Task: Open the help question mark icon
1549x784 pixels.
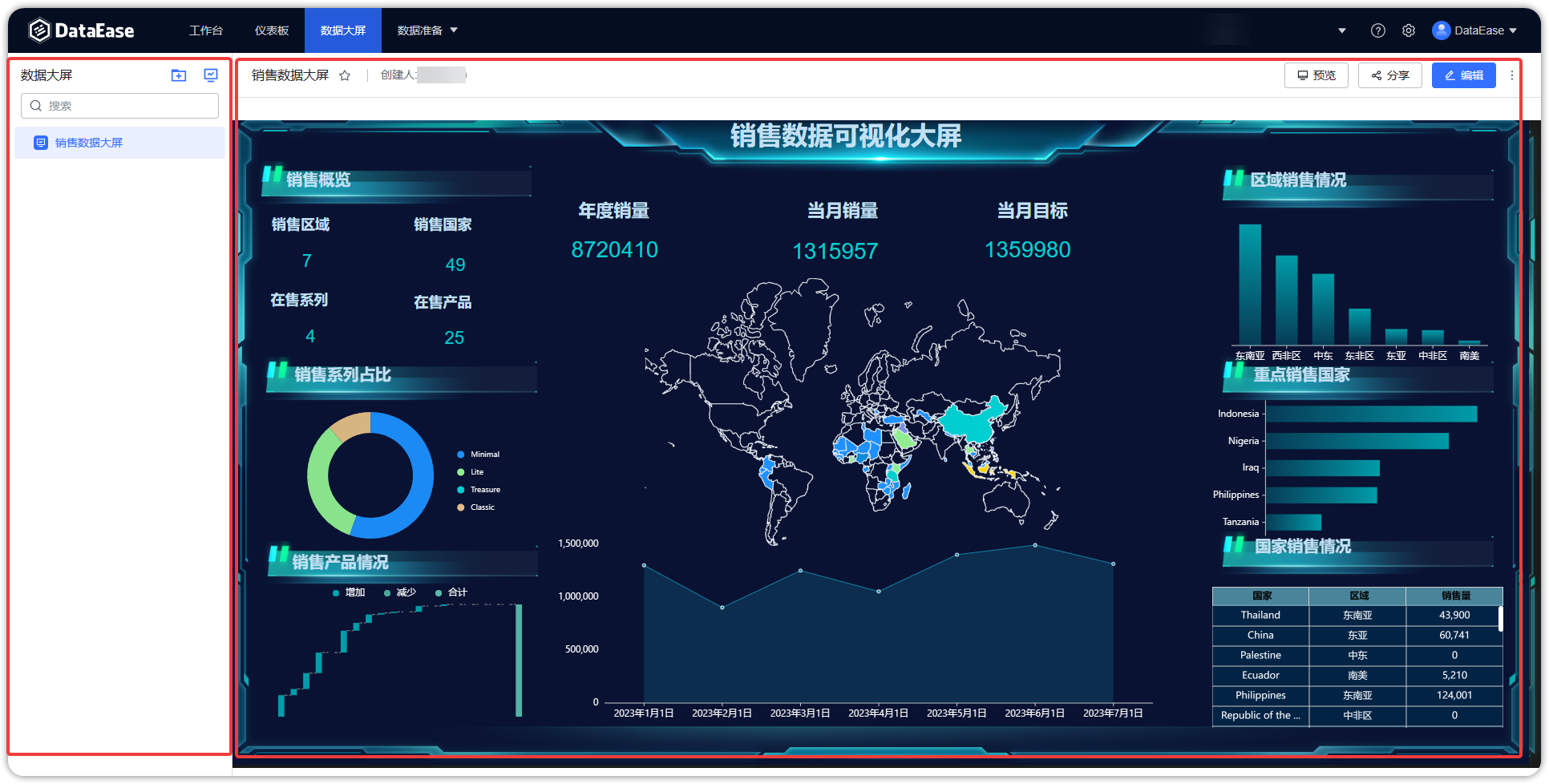Action: pos(1377,30)
